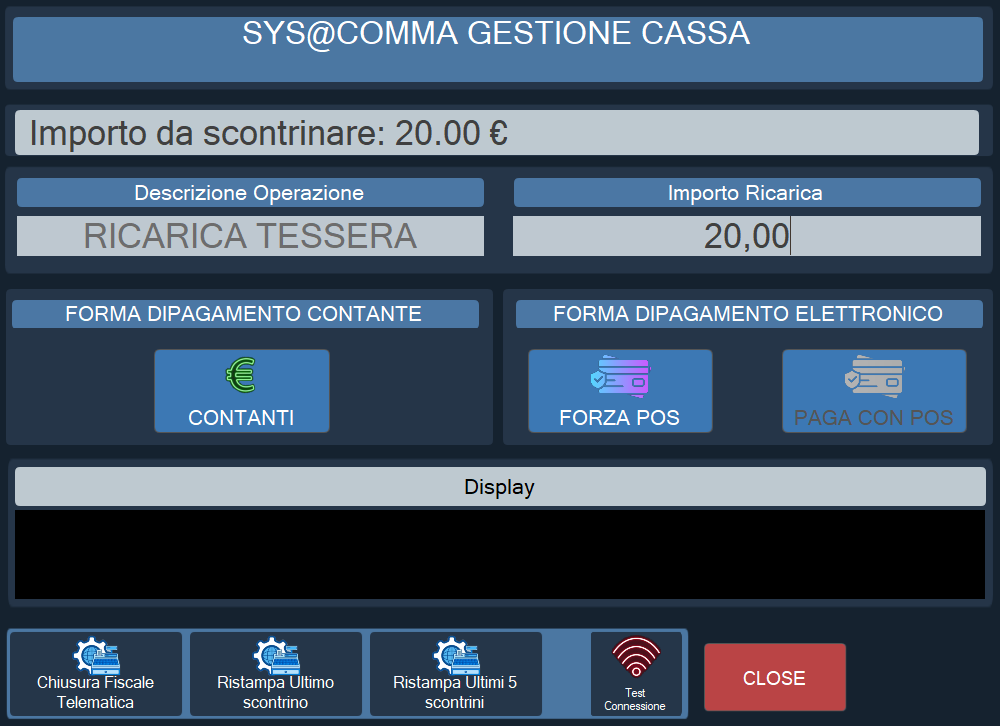Click the red wifi signal icon

click(x=636, y=656)
